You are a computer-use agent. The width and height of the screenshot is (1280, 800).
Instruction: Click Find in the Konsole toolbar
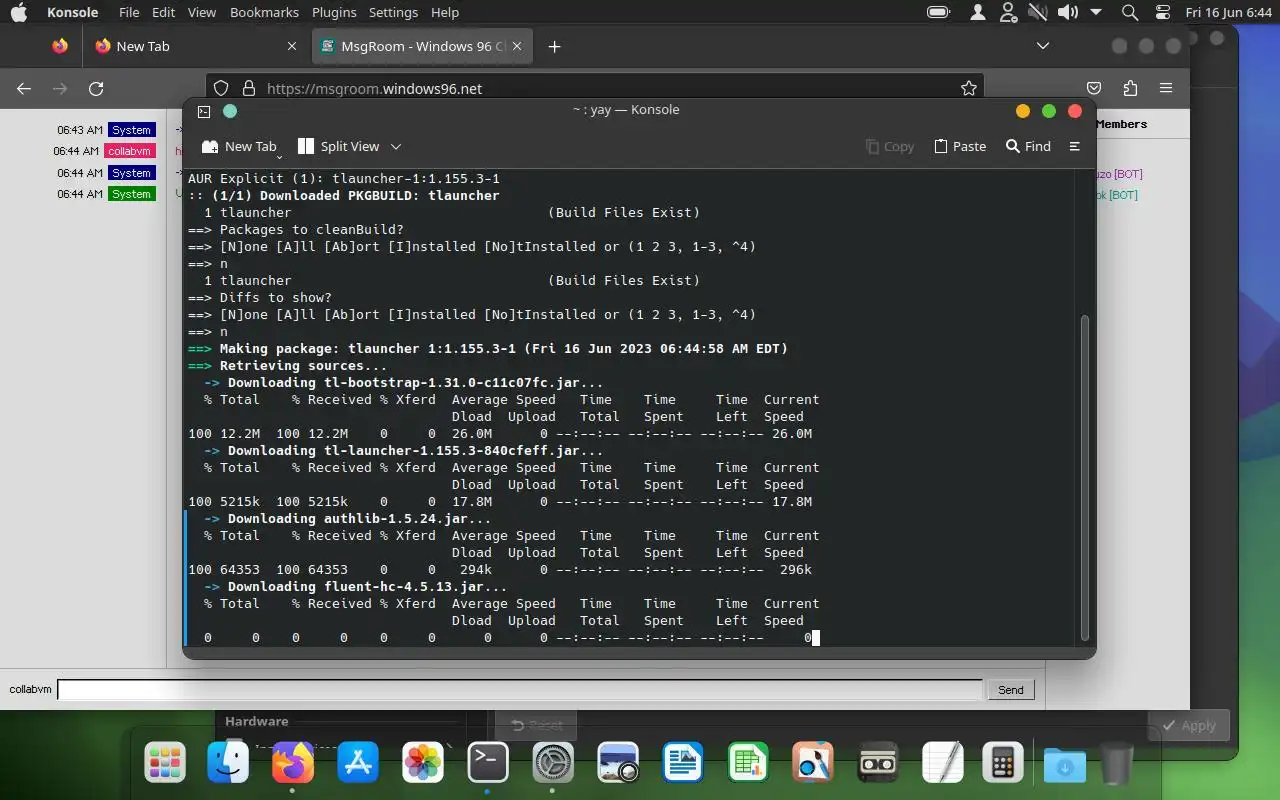pyautogui.click(x=1028, y=146)
